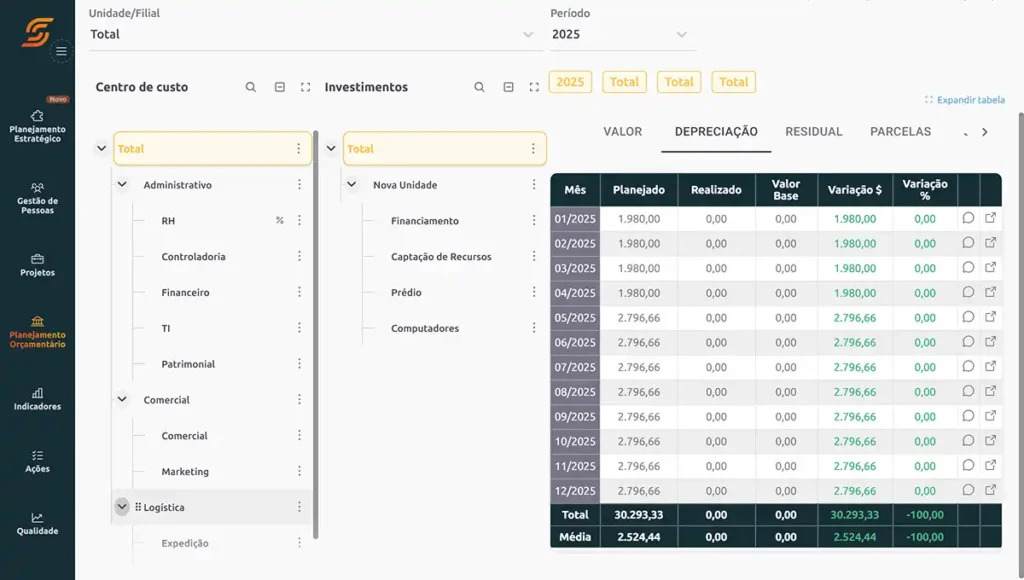Open Ações module
This screenshot has width=1024, height=580.
(37, 462)
